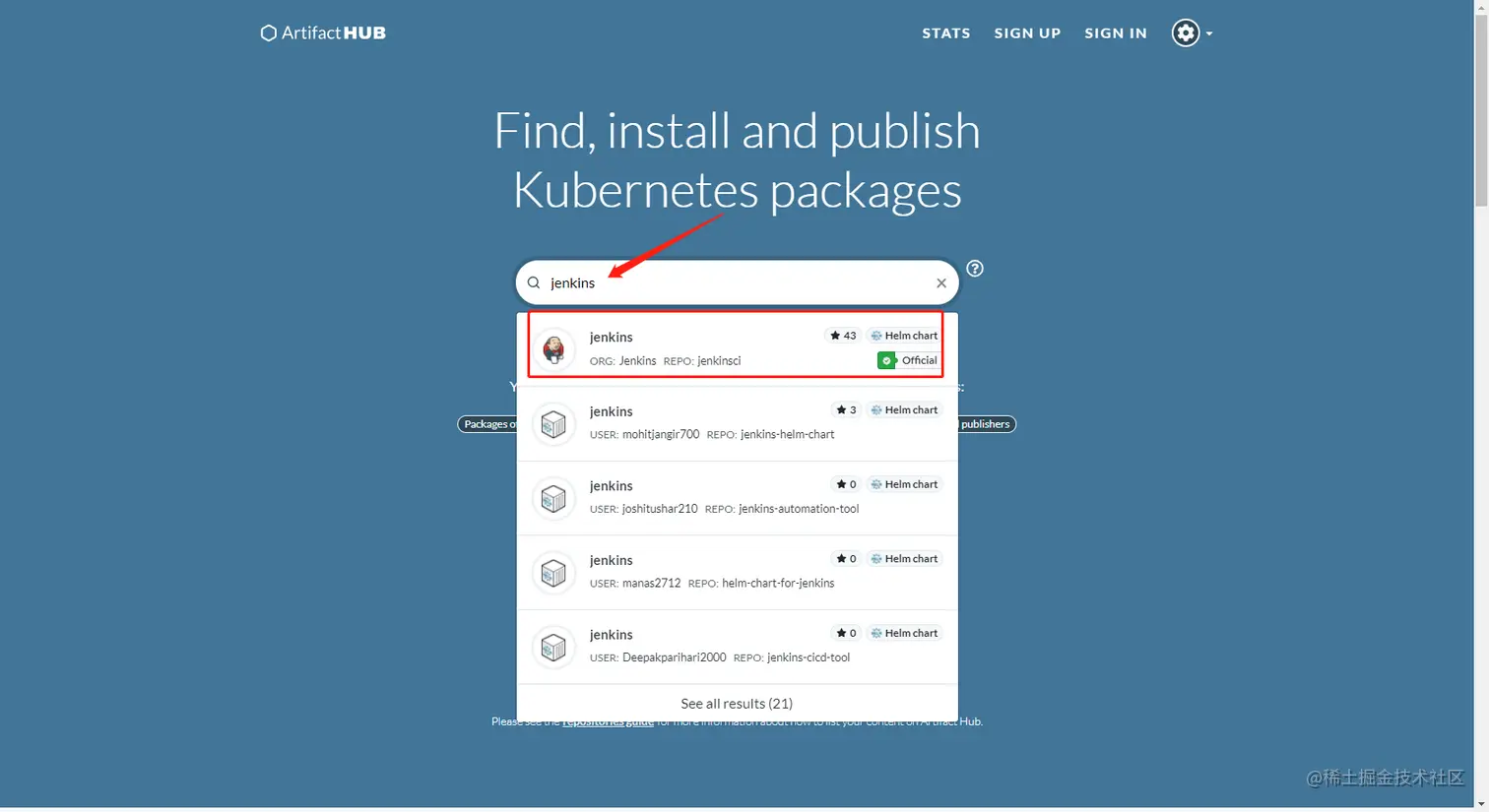
Task: Click the package icon for joshitushar210 result
Action: 553,498
